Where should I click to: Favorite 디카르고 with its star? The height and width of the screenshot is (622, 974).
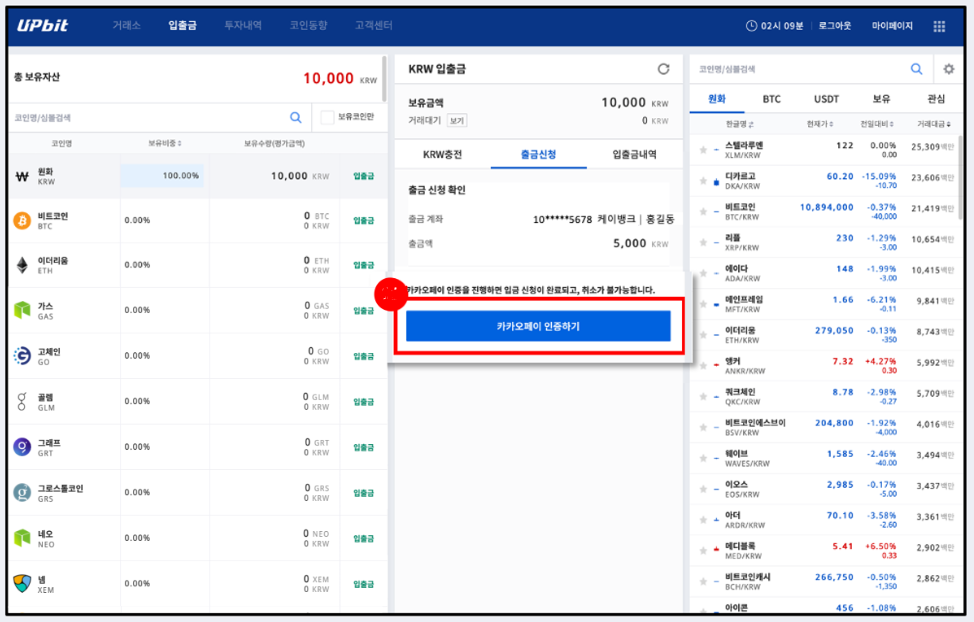click(703, 181)
